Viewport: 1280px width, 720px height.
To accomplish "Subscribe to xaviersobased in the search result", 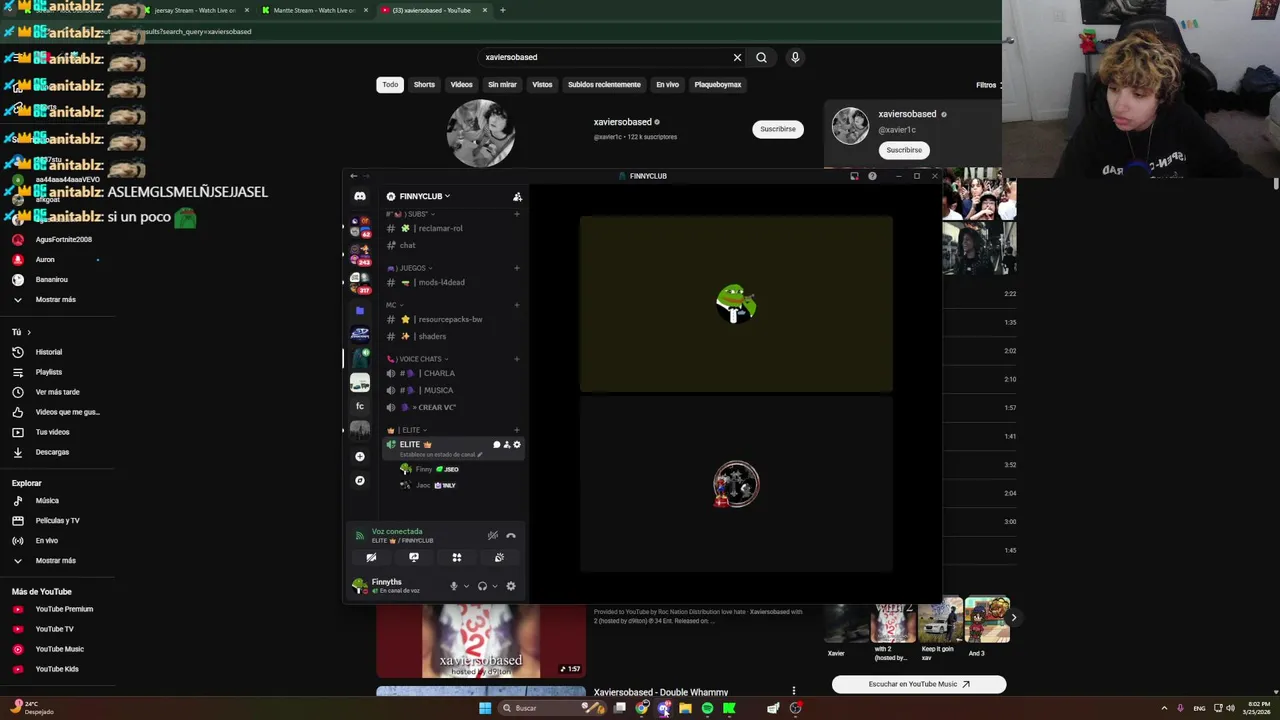I will point(777,129).
